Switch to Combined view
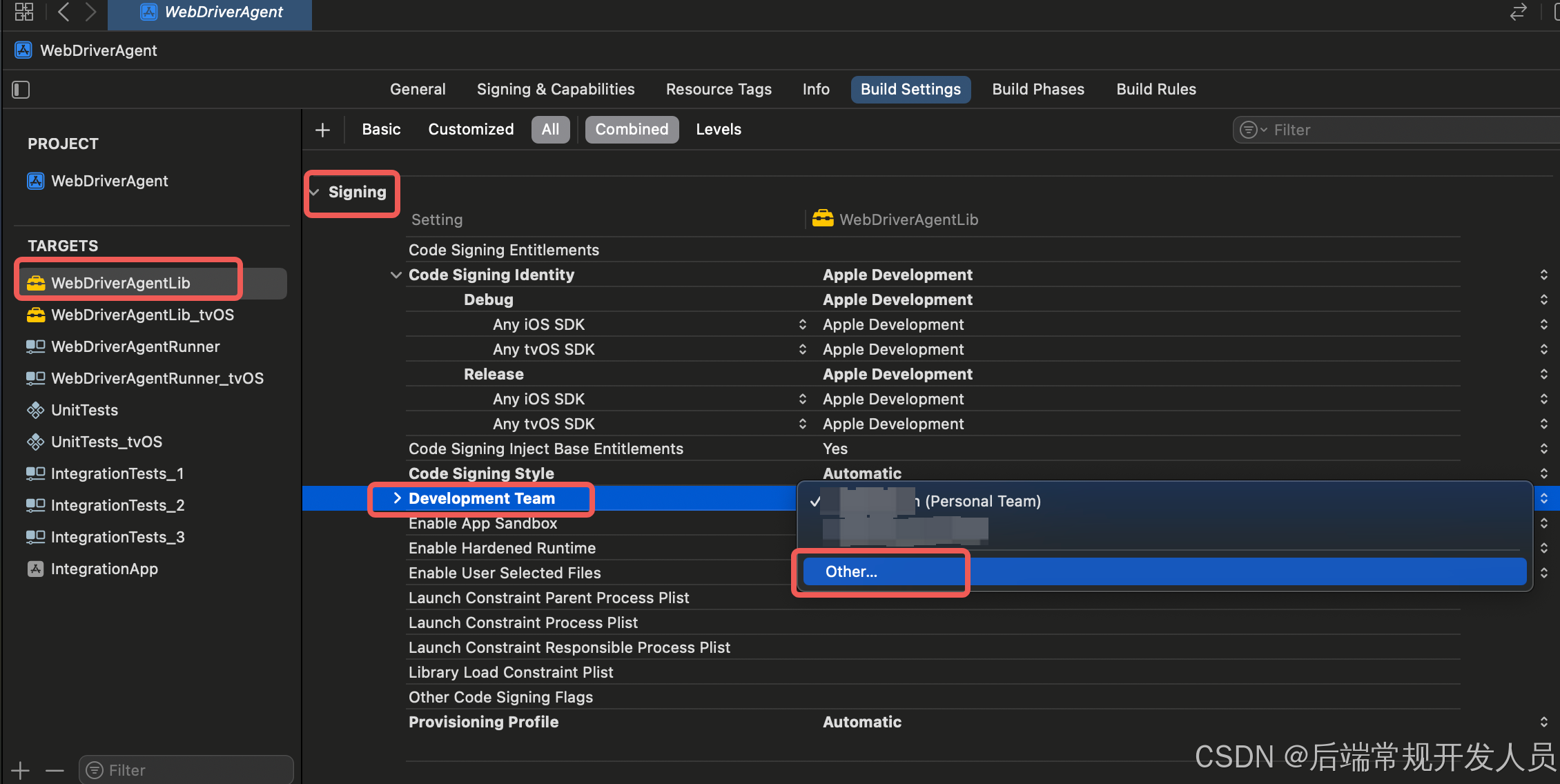The height and width of the screenshot is (784, 1560). 632,130
